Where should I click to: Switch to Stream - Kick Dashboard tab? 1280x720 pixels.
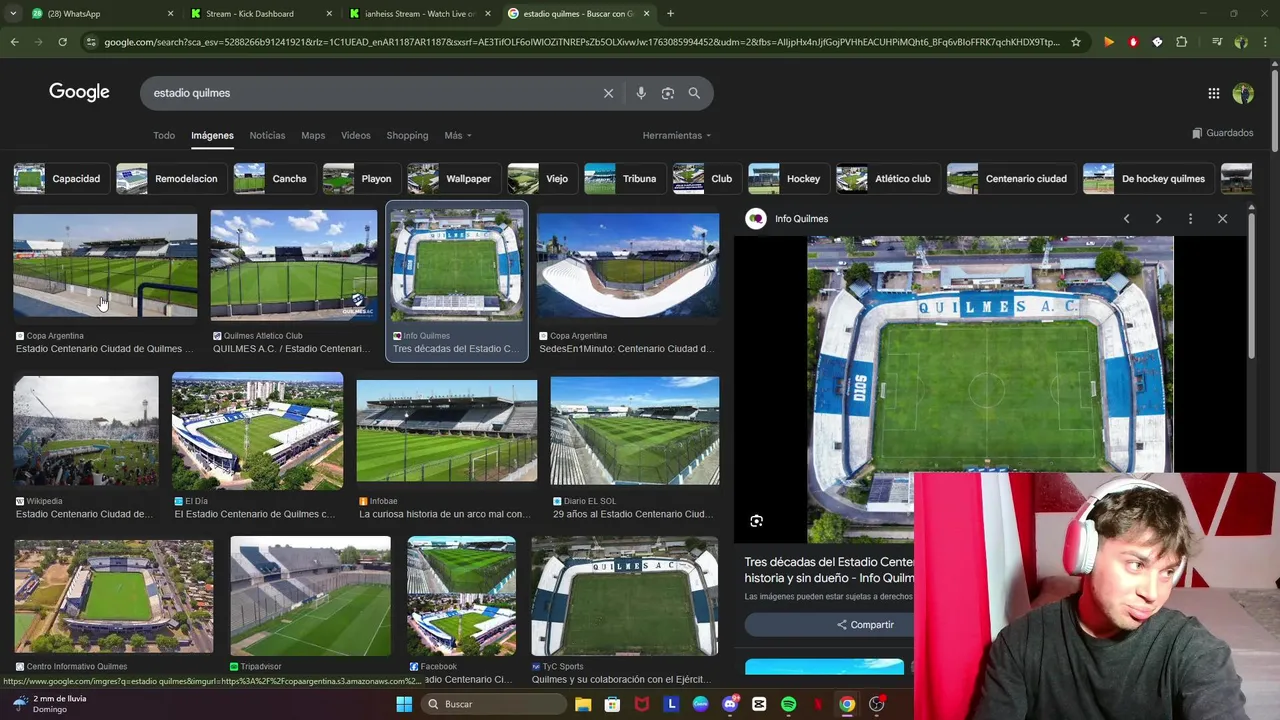pos(261,14)
